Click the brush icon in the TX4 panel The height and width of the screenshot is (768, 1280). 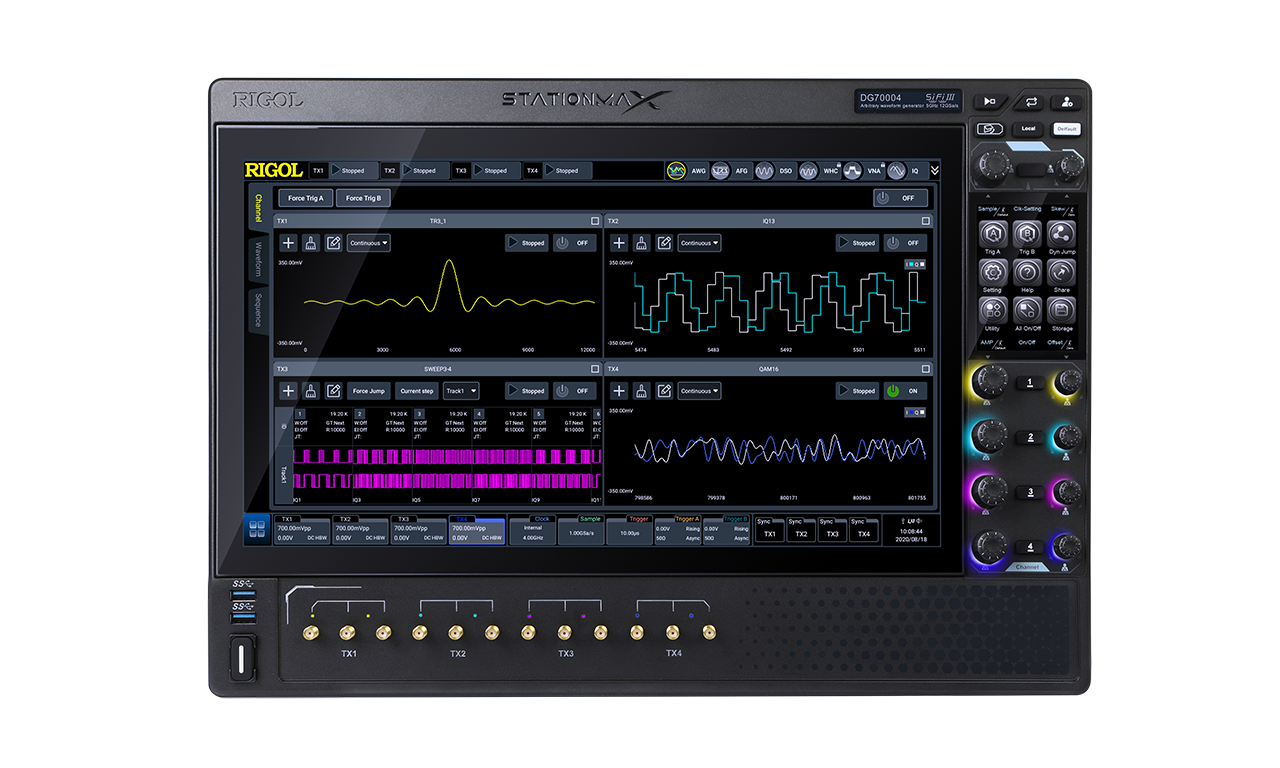642,391
